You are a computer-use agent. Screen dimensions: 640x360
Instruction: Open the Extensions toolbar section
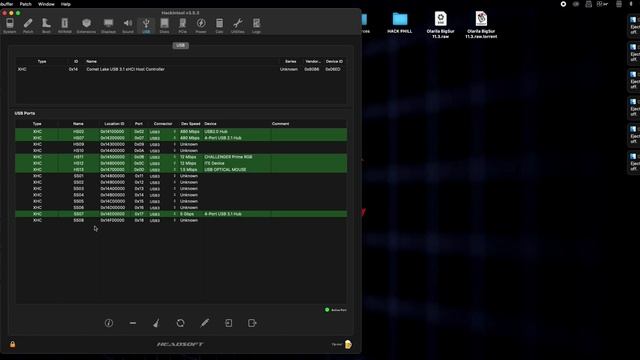(x=86, y=26)
